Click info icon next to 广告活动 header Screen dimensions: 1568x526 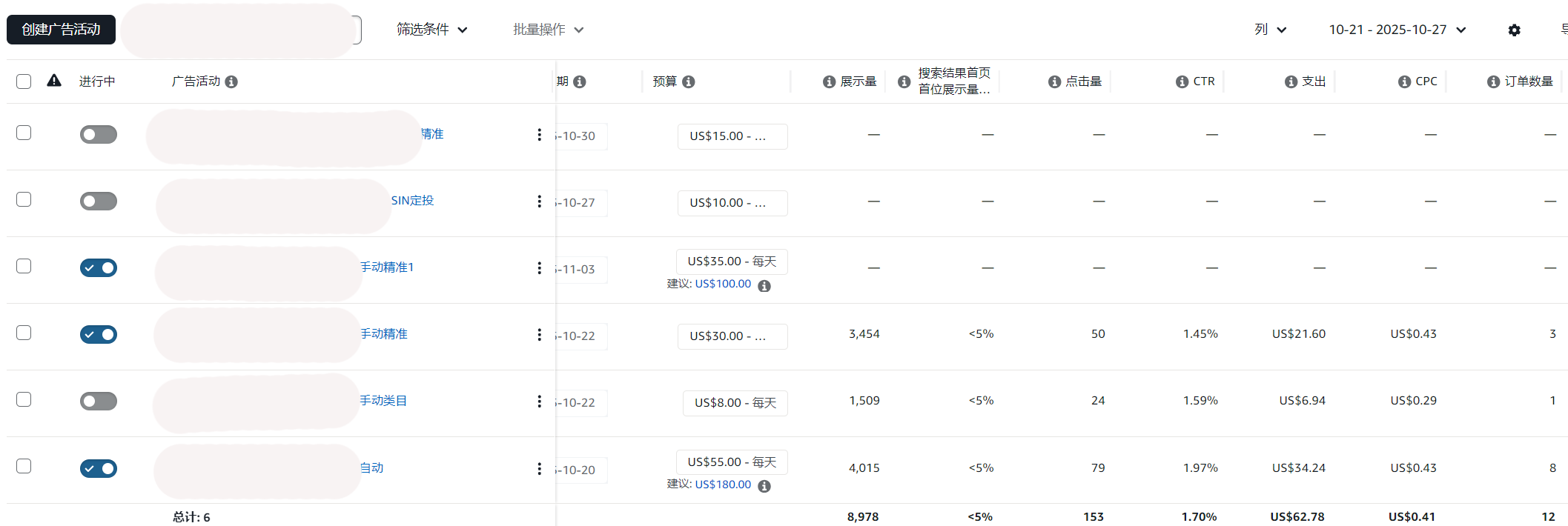[x=231, y=81]
